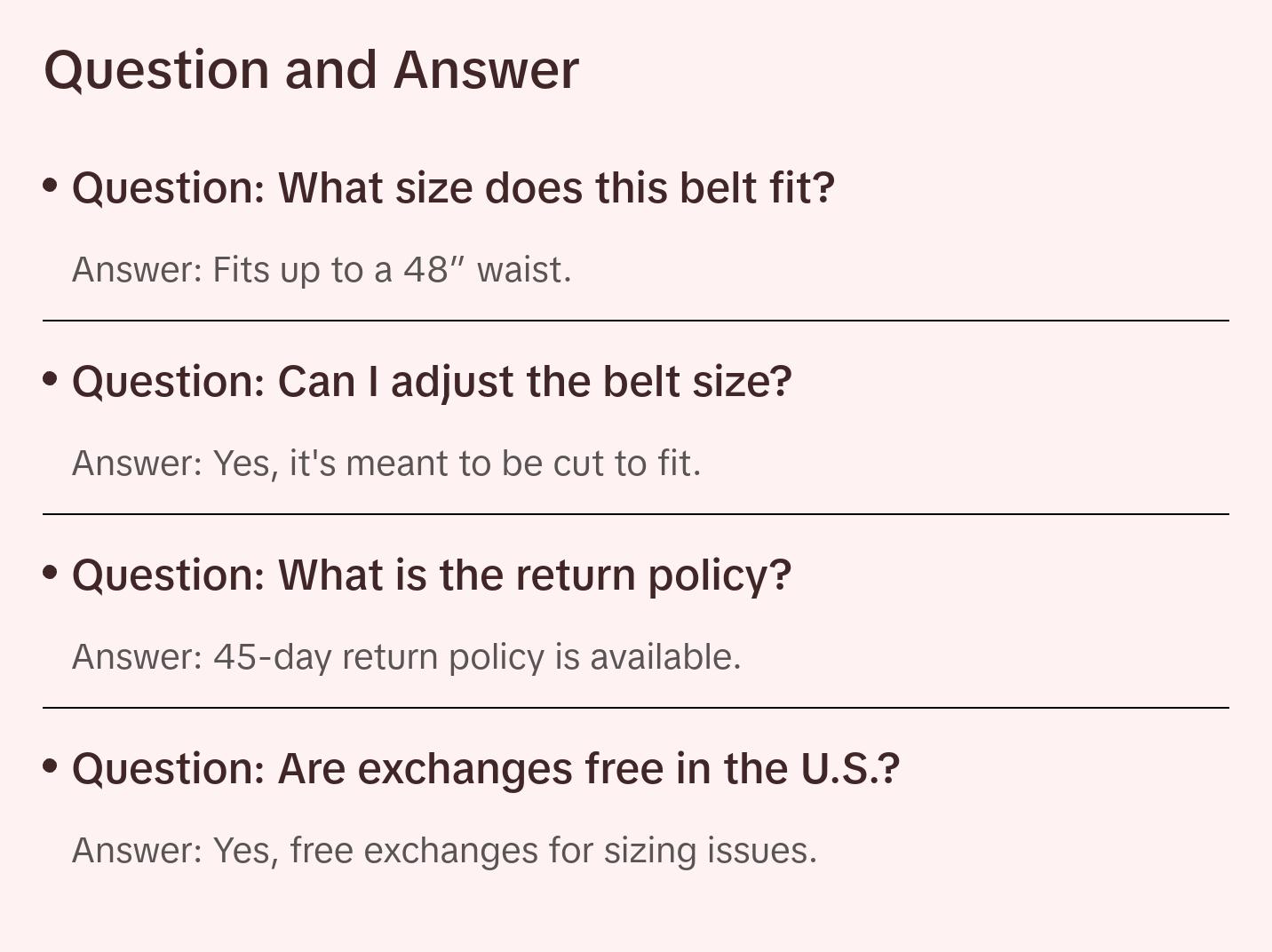Click the bullet beside the adjust belt size question
This screenshot has height=952, width=1272.
(51, 379)
